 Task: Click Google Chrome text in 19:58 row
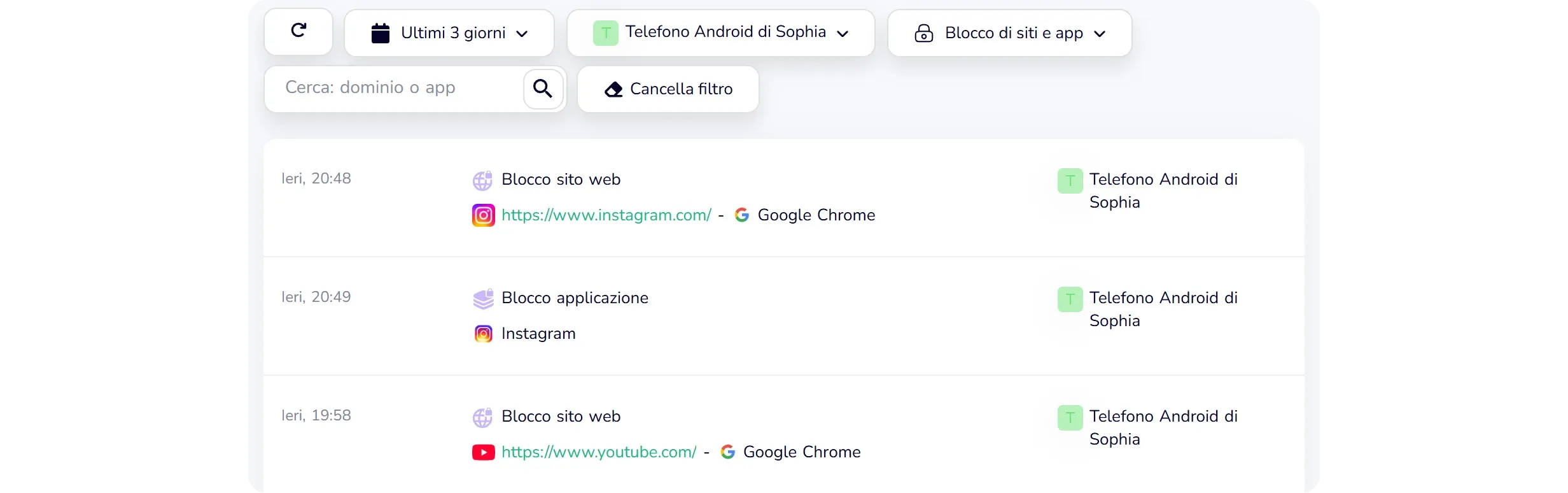(x=802, y=452)
